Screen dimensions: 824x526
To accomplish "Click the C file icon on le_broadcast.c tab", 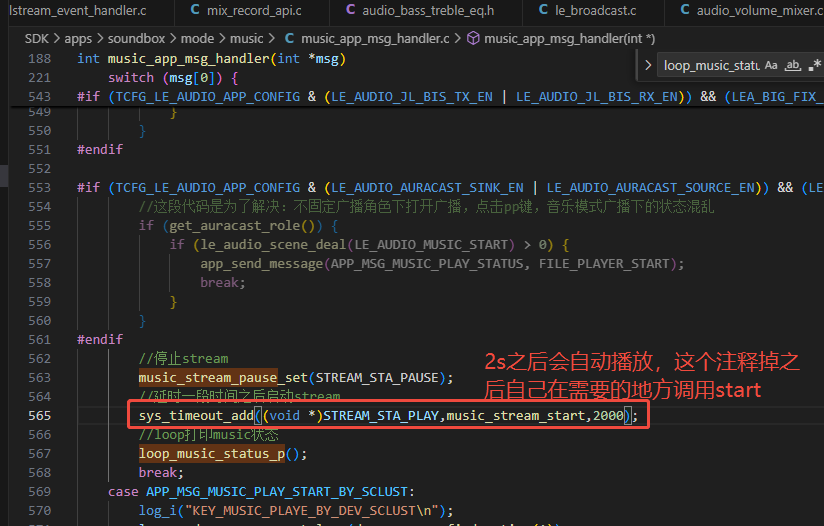I will coord(543,10).
